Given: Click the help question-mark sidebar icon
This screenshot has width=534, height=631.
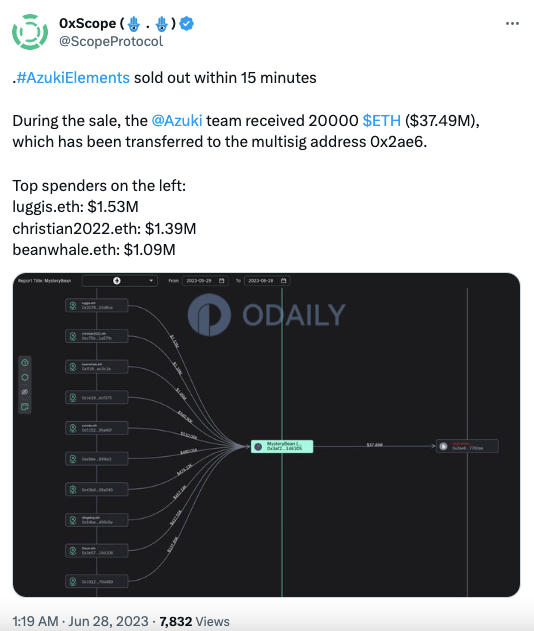Looking at the screenshot, I should [25, 363].
